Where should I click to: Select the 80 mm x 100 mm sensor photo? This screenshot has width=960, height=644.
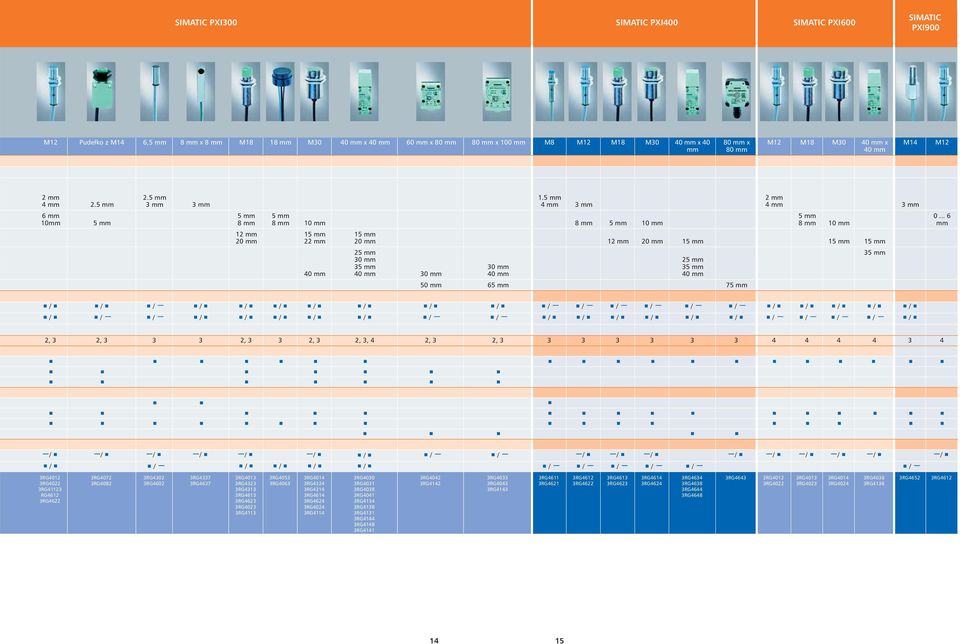click(497, 91)
